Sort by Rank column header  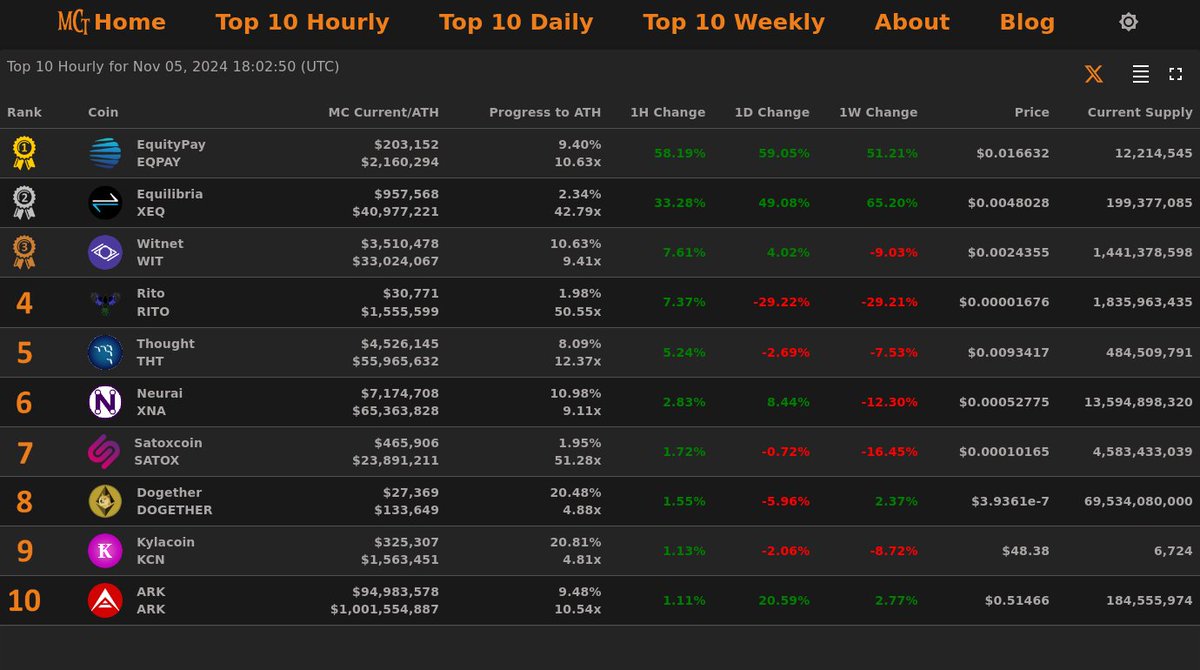(x=25, y=113)
